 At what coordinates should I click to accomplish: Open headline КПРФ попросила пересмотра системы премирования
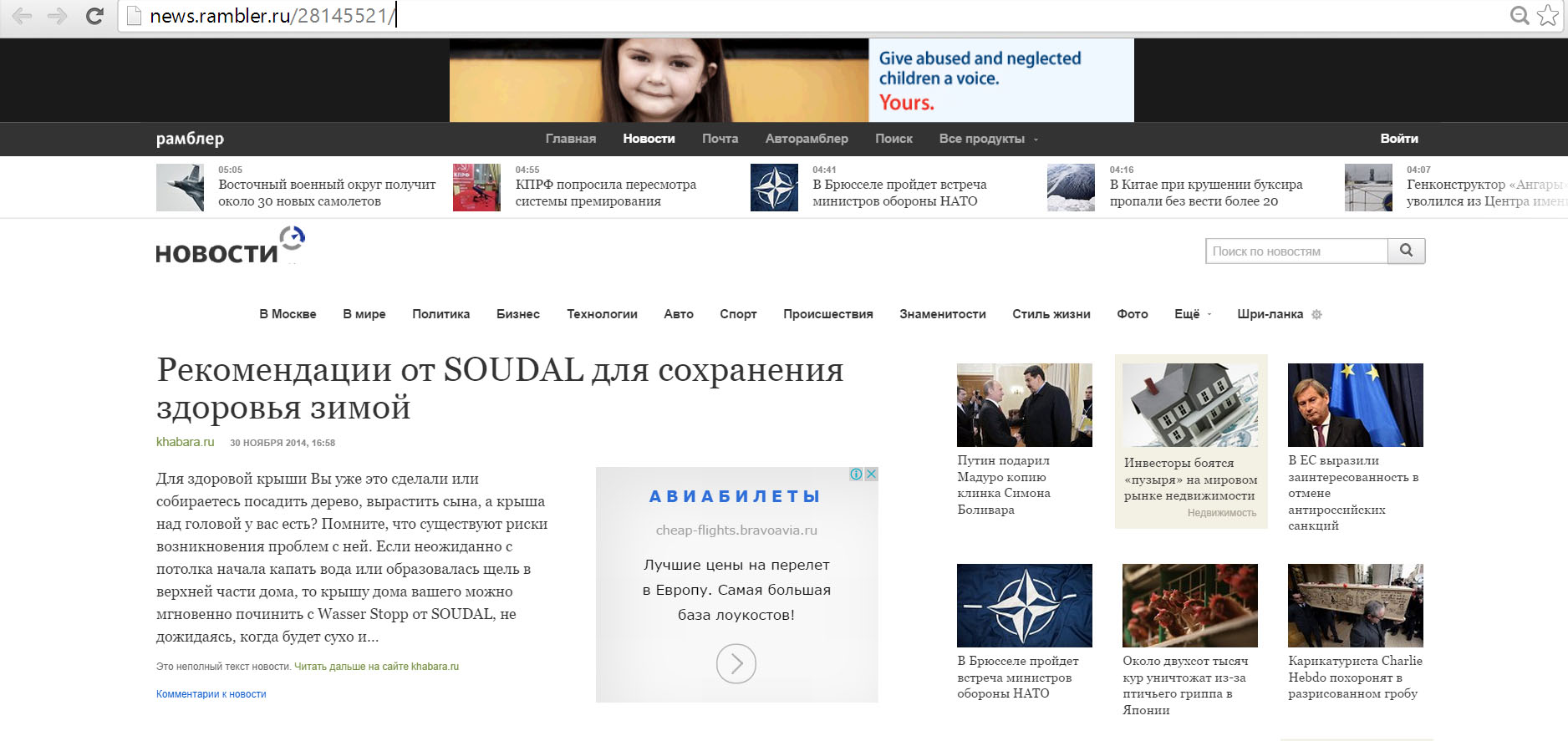pyautogui.click(x=606, y=193)
